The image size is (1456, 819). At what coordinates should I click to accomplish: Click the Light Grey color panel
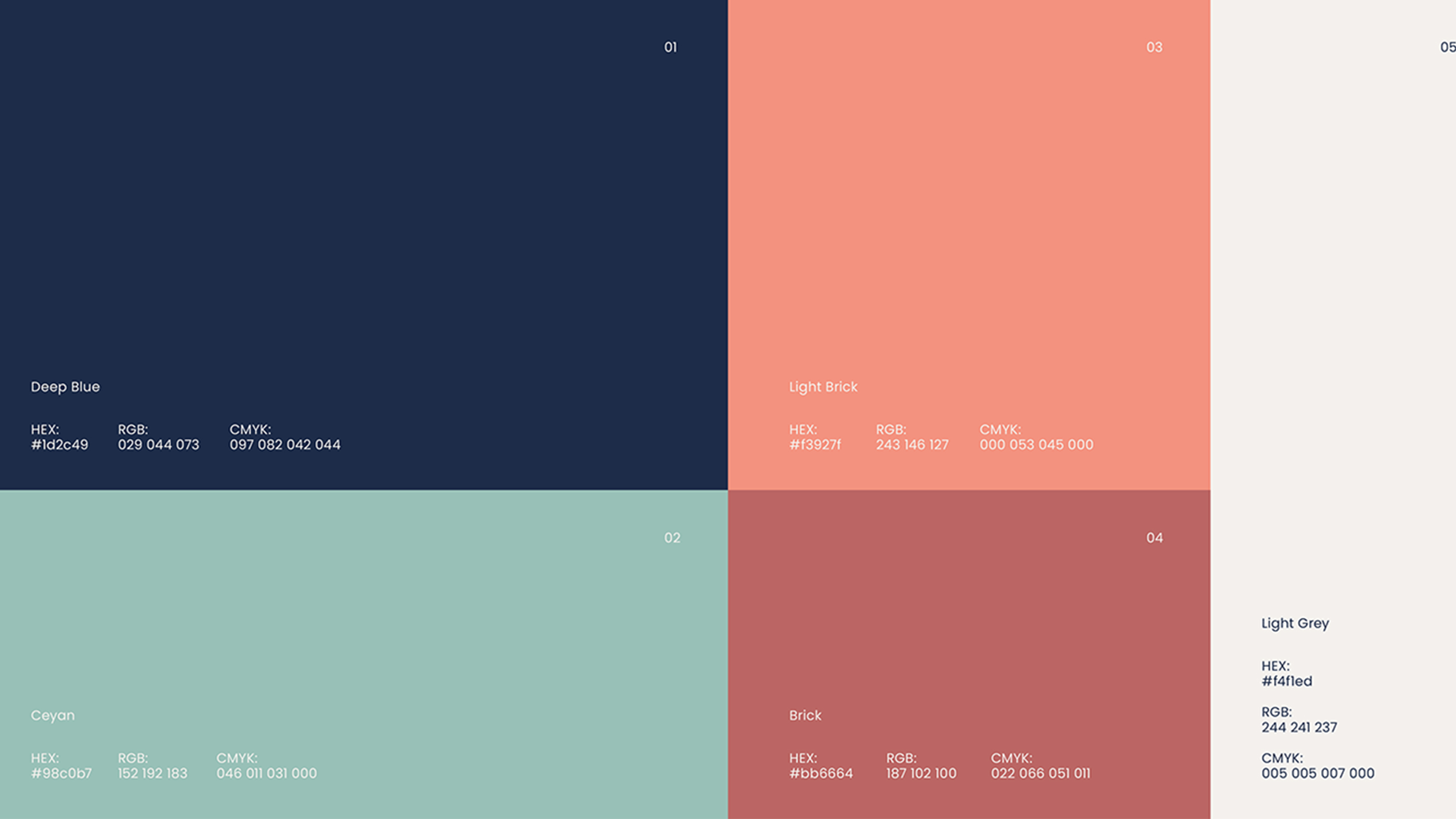coord(1333,339)
